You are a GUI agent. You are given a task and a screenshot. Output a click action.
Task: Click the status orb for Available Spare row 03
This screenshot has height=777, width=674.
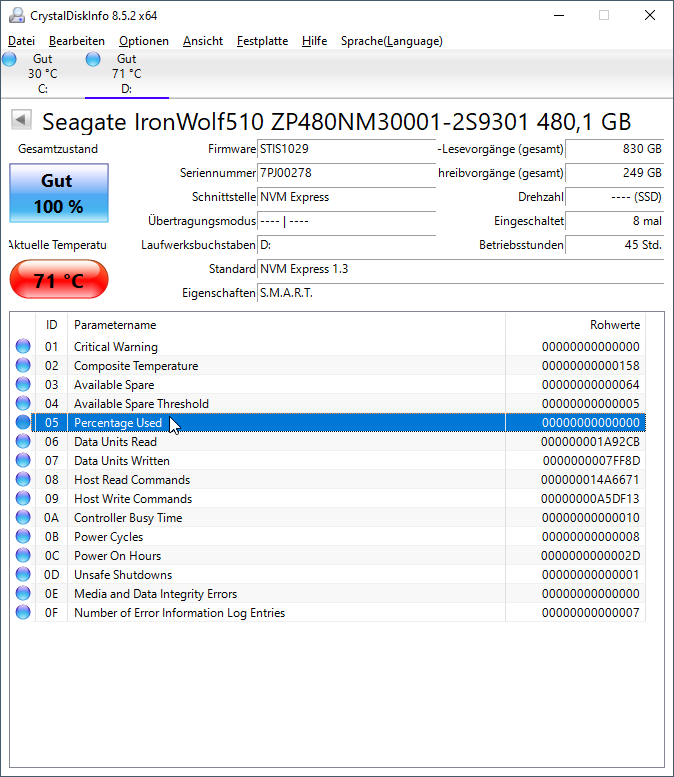pos(23,384)
